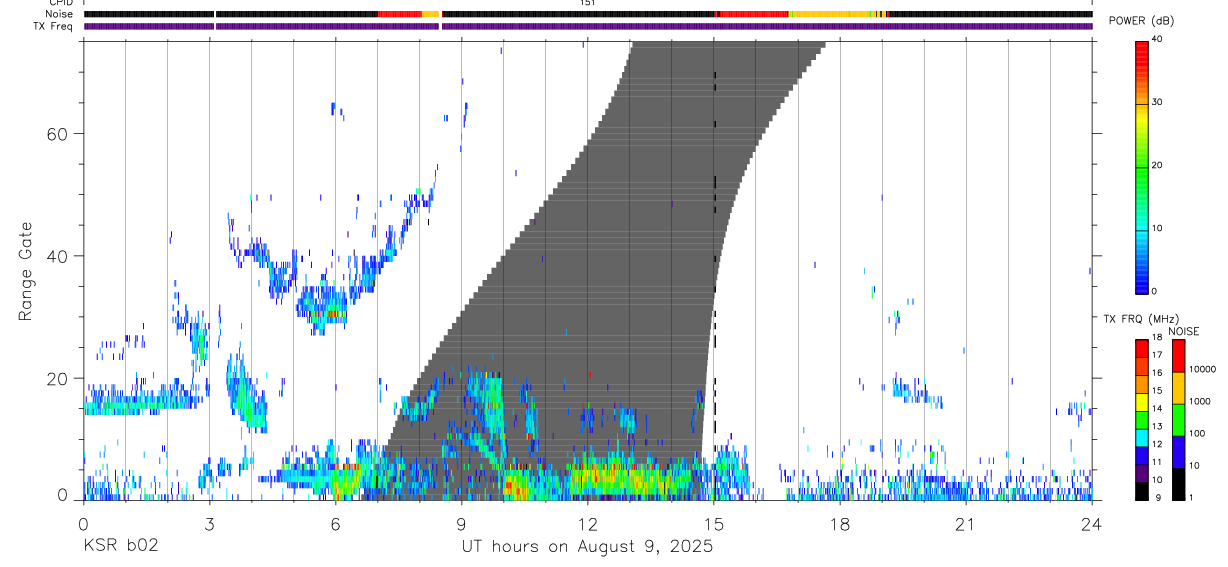Click the 'NOISE' legend title
The image size is (1228, 567).
click(1183, 331)
